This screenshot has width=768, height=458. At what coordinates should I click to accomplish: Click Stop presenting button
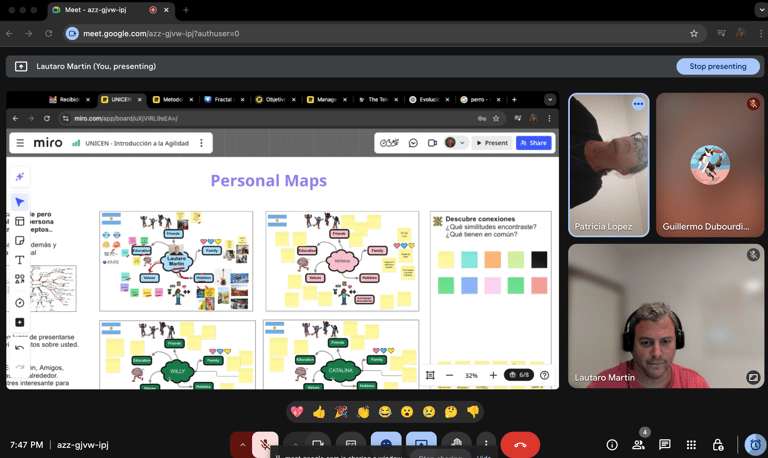(x=718, y=66)
